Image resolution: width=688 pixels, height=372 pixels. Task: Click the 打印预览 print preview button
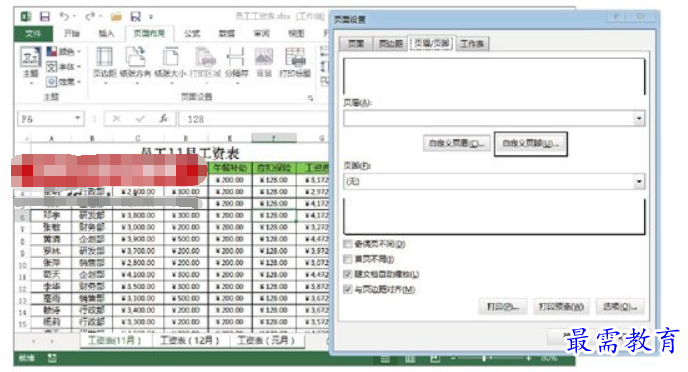pyautogui.click(x=561, y=306)
